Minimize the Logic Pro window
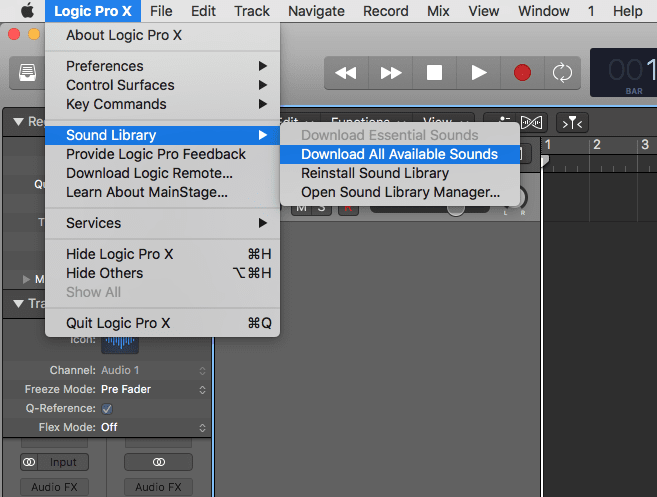Viewport: 657px width, 497px height. tap(34, 34)
